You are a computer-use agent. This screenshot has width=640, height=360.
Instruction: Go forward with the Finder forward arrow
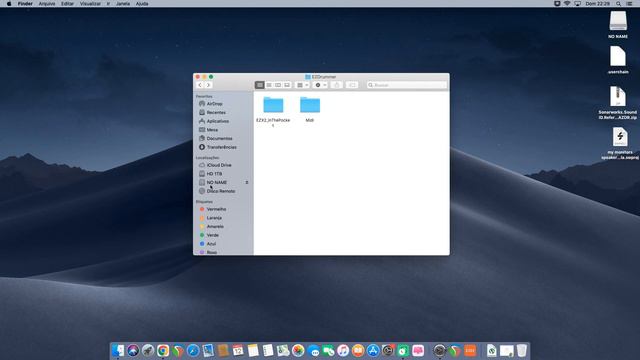(208, 85)
